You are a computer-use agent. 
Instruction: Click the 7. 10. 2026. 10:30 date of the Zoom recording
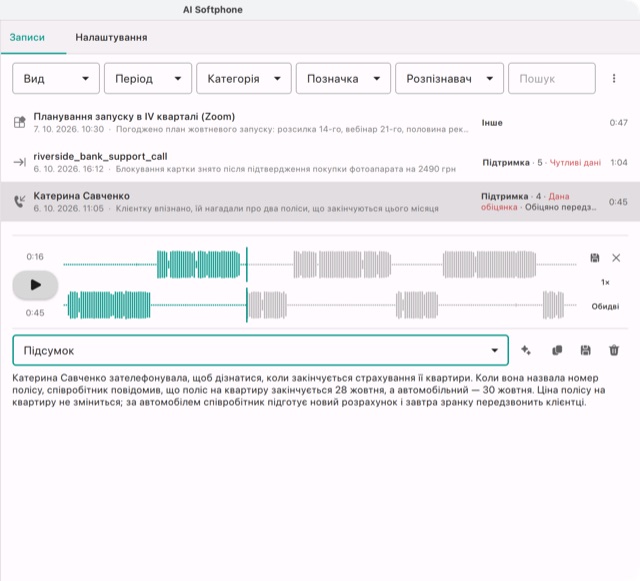pos(69,129)
